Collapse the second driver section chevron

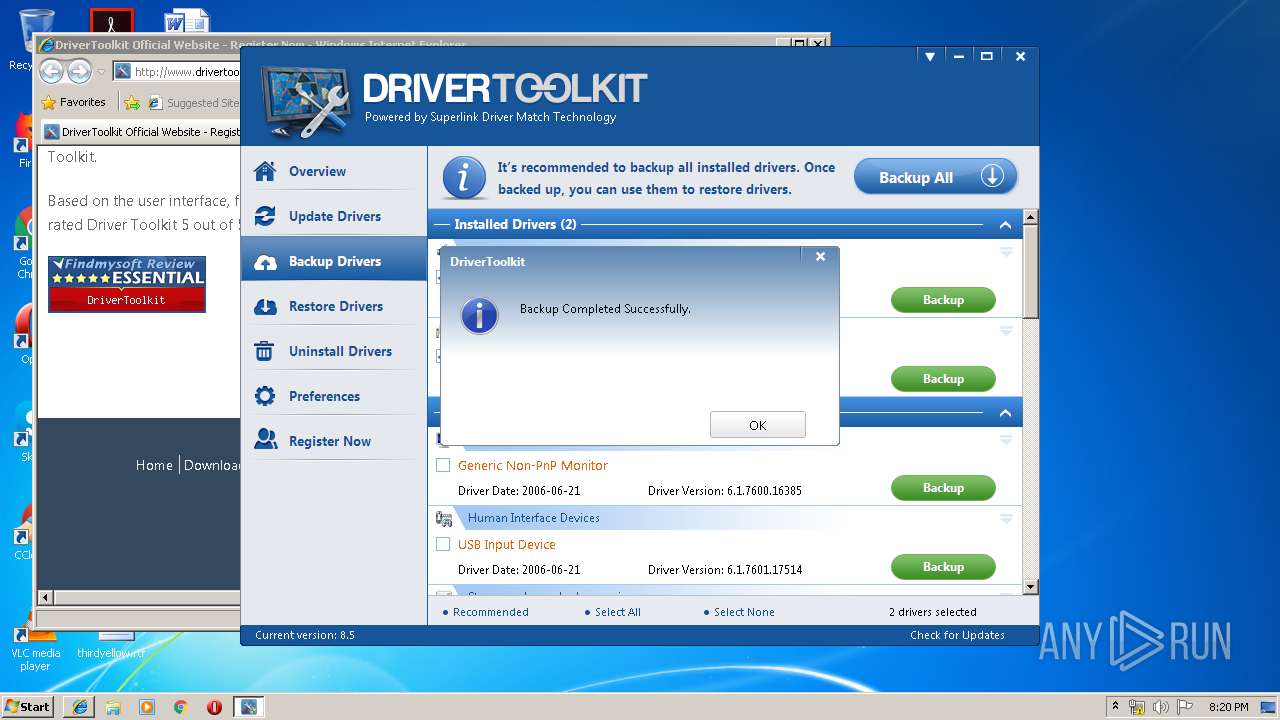[1005, 413]
